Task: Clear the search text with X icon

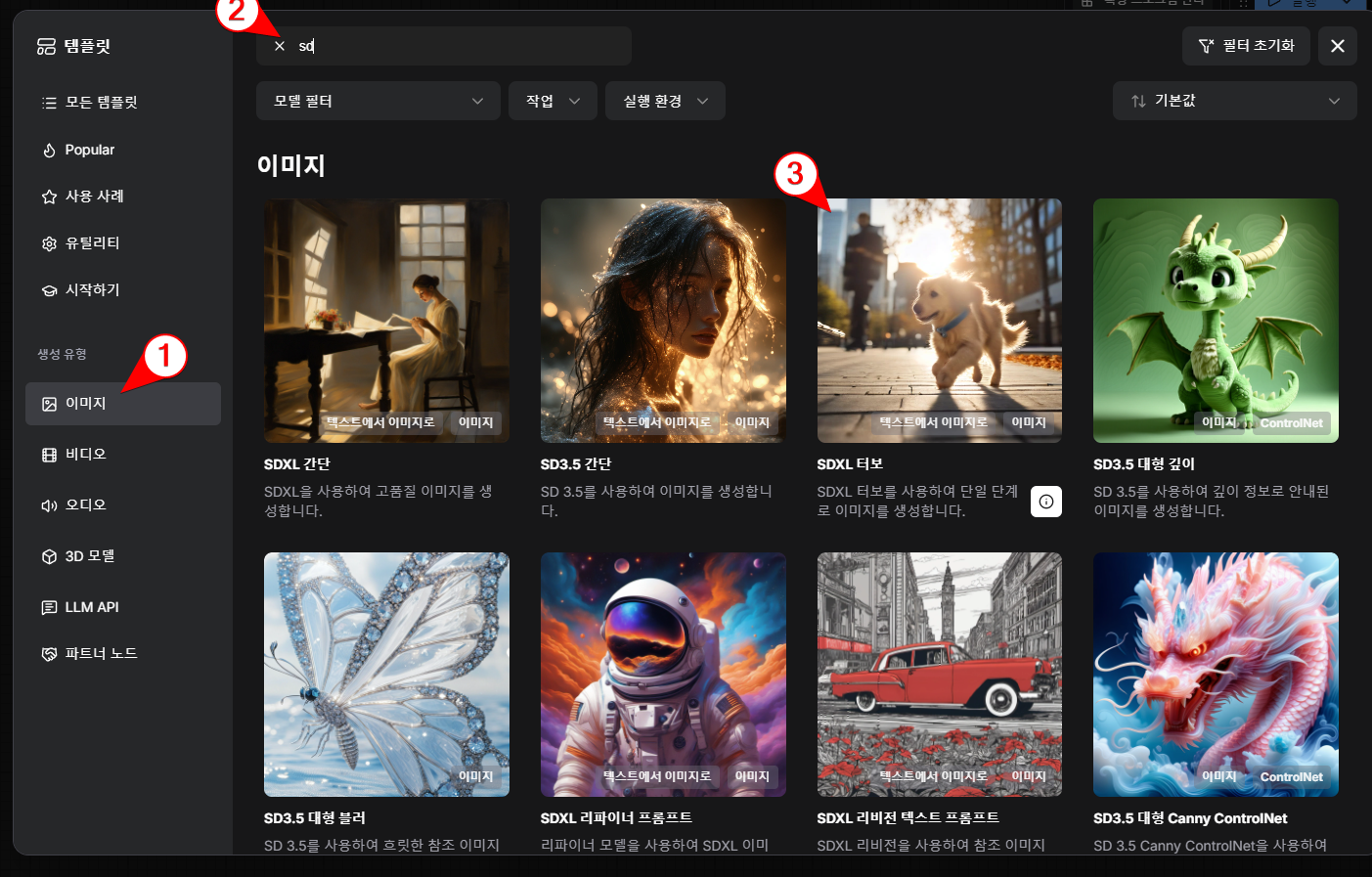Action: tap(280, 46)
